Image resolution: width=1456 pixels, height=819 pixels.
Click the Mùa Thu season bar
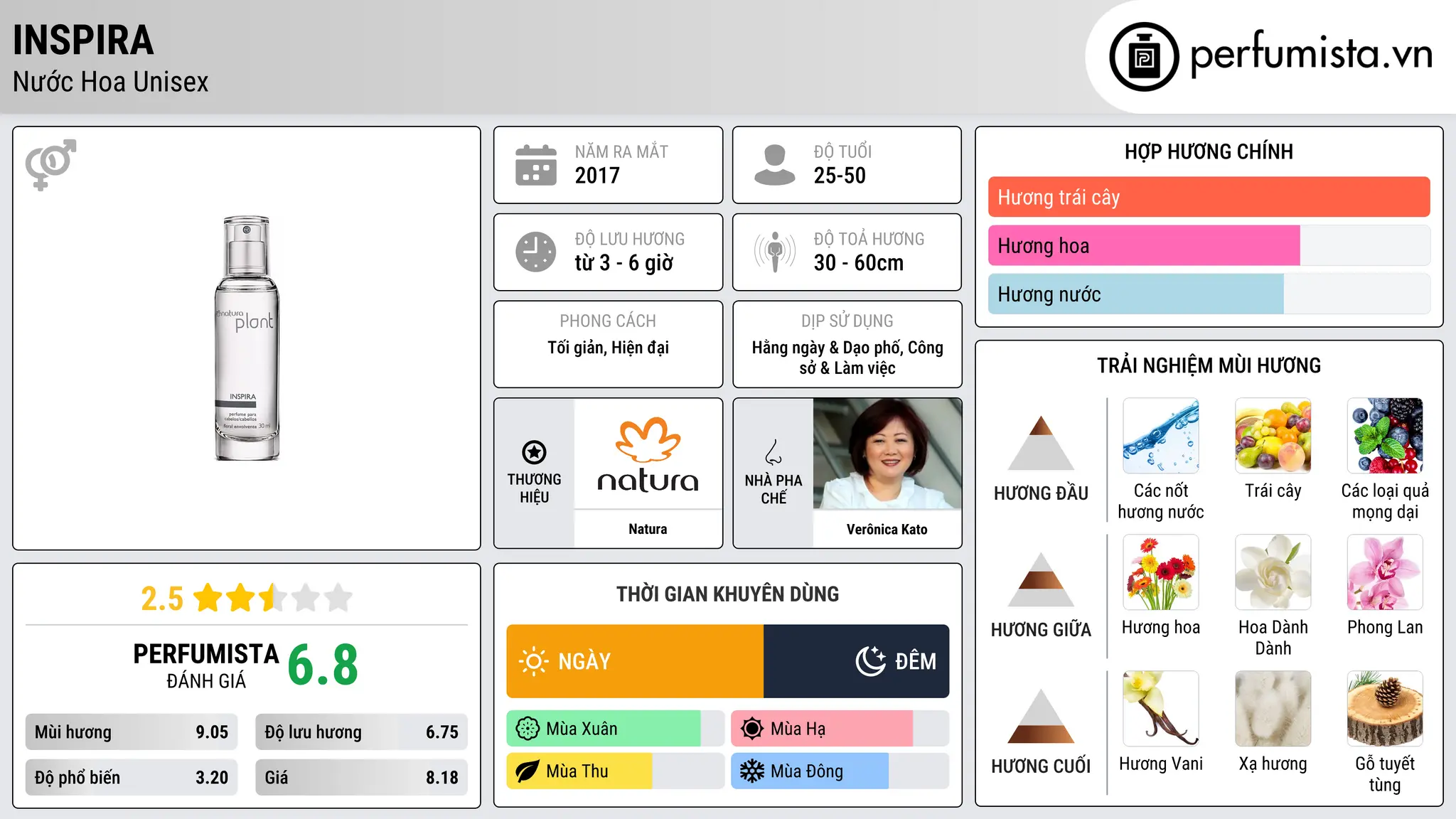click(x=615, y=771)
